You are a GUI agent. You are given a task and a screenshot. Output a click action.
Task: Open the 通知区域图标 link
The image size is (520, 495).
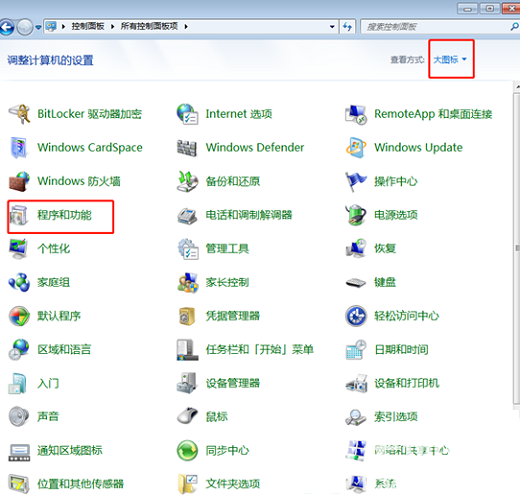click(70, 451)
